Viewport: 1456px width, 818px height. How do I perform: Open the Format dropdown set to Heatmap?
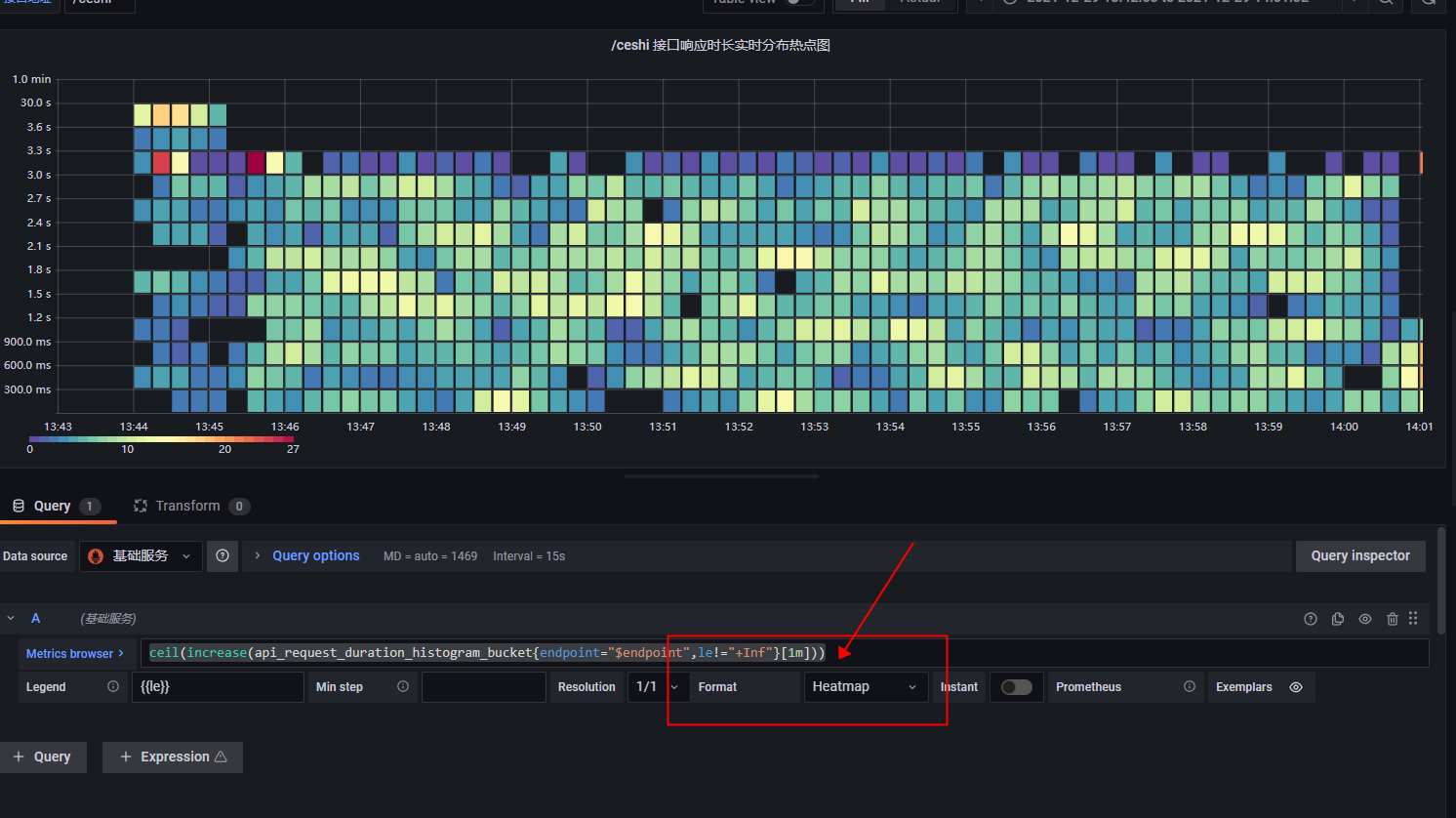[865, 686]
